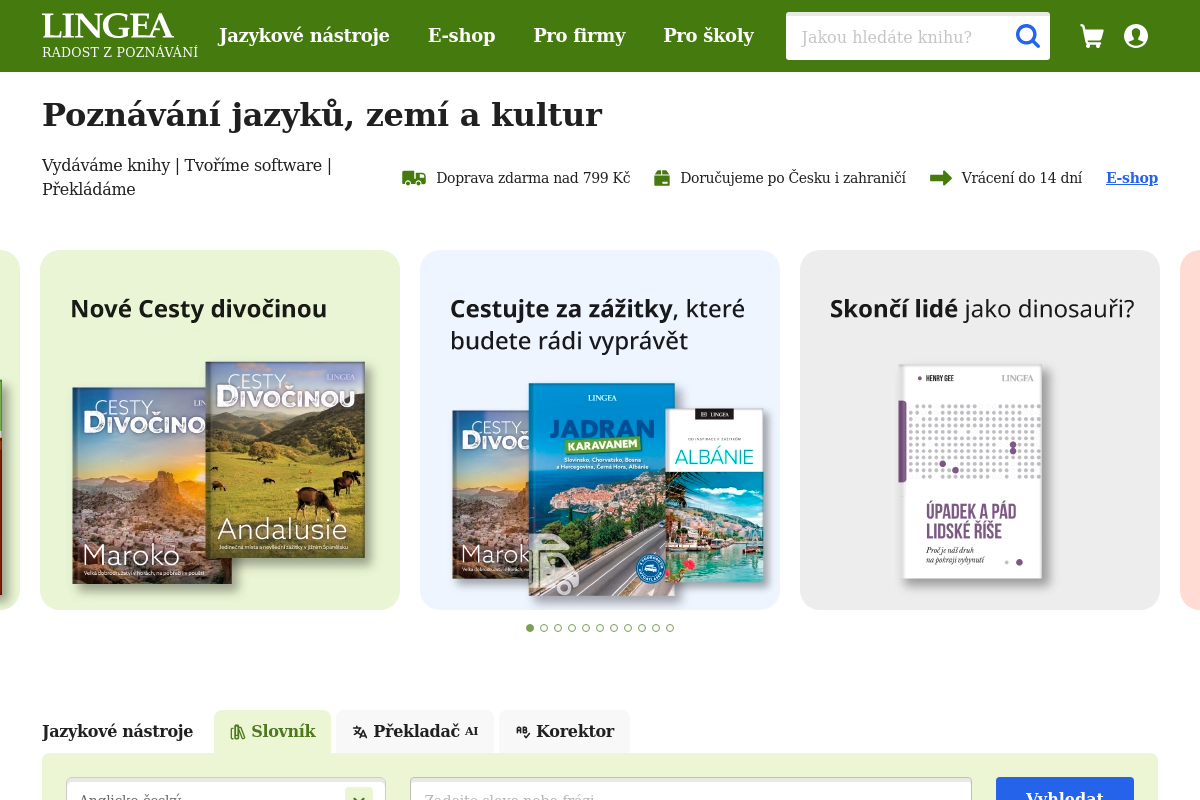The width and height of the screenshot is (1200, 800).
Task: Click the Korektor spellcheck icon
Action: [x=523, y=732]
